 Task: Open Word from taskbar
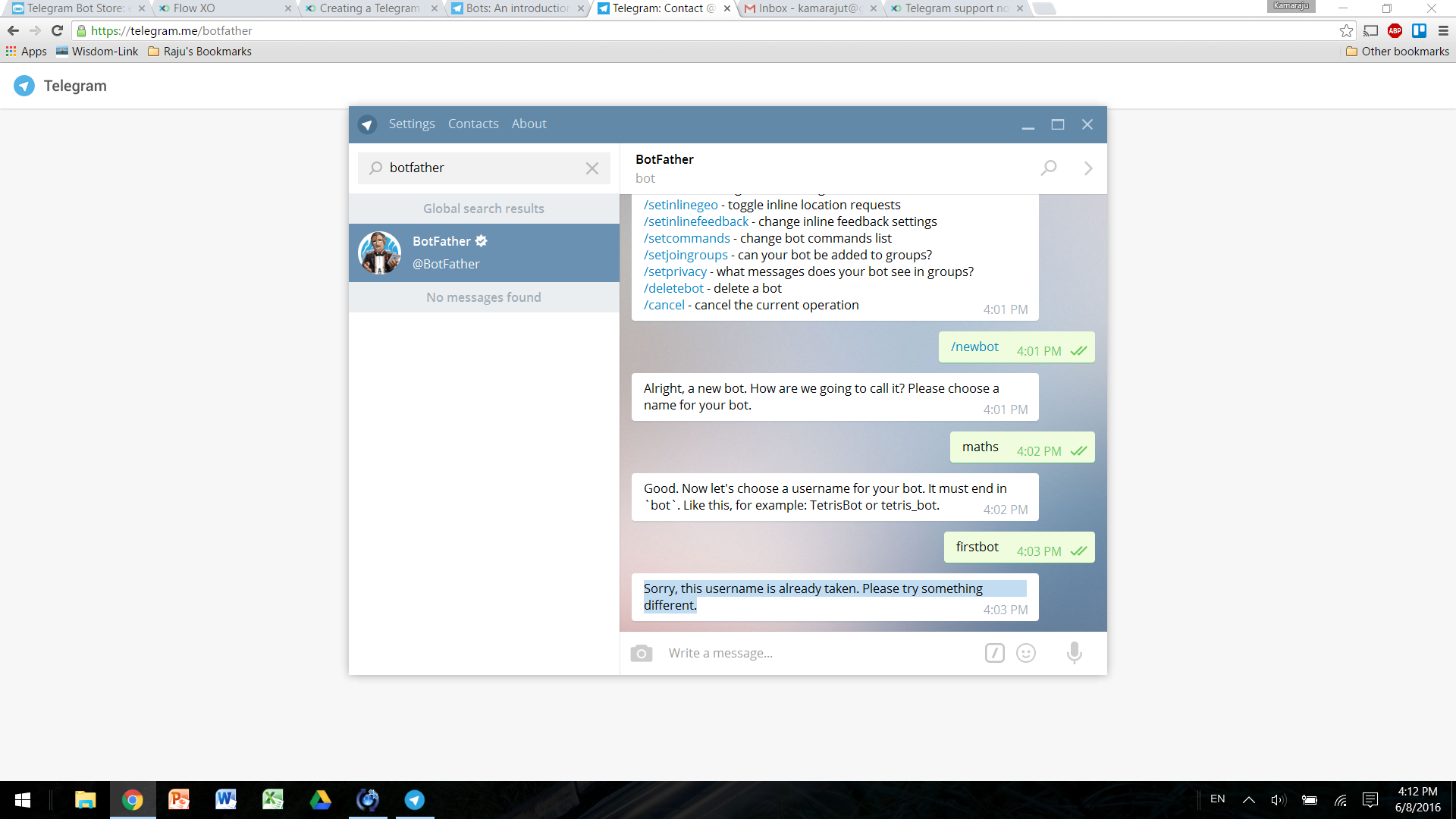pyautogui.click(x=226, y=800)
